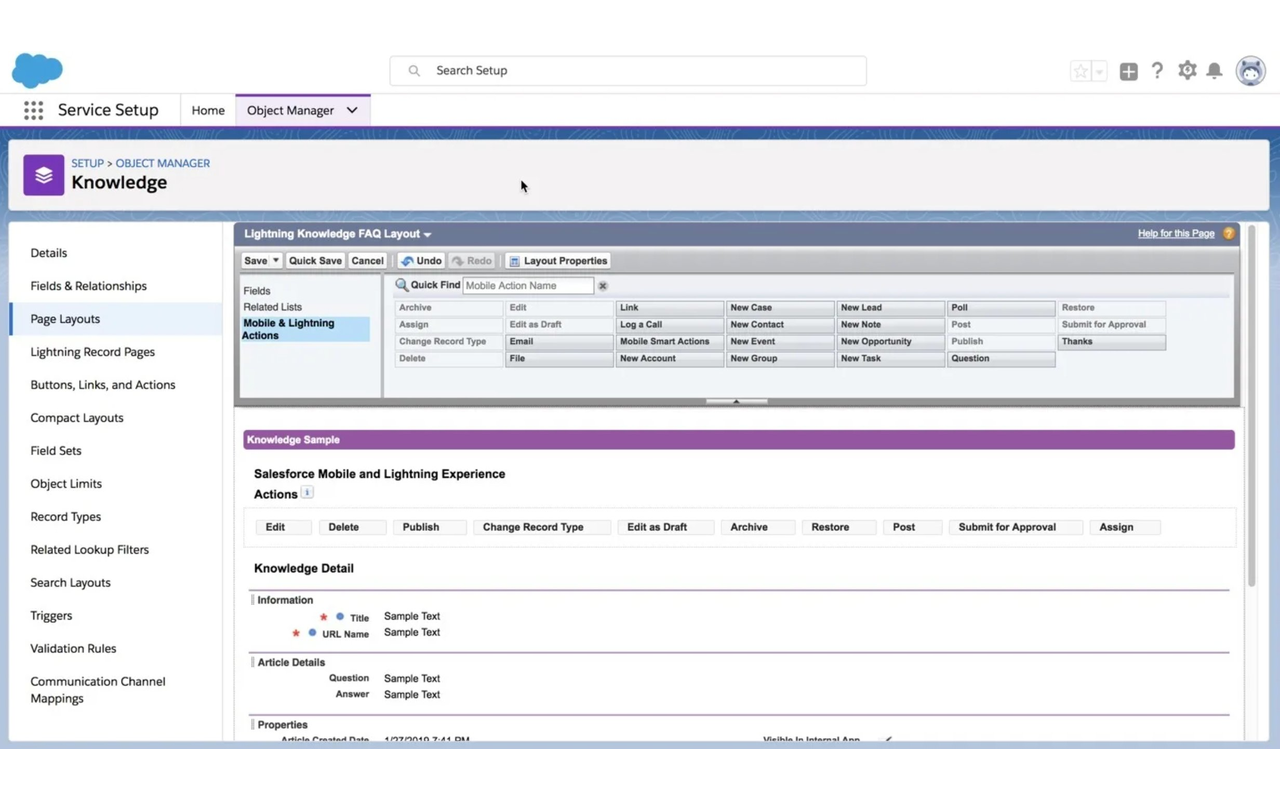
Task: Open Details in the sidebar
Action: pyautogui.click(x=49, y=253)
